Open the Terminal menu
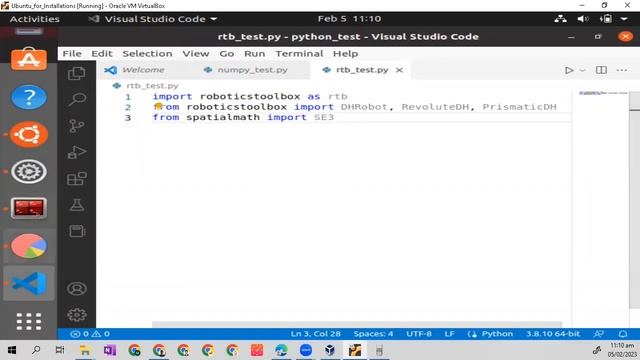Image resolution: width=640 pixels, height=360 pixels. click(x=299, y=53)
